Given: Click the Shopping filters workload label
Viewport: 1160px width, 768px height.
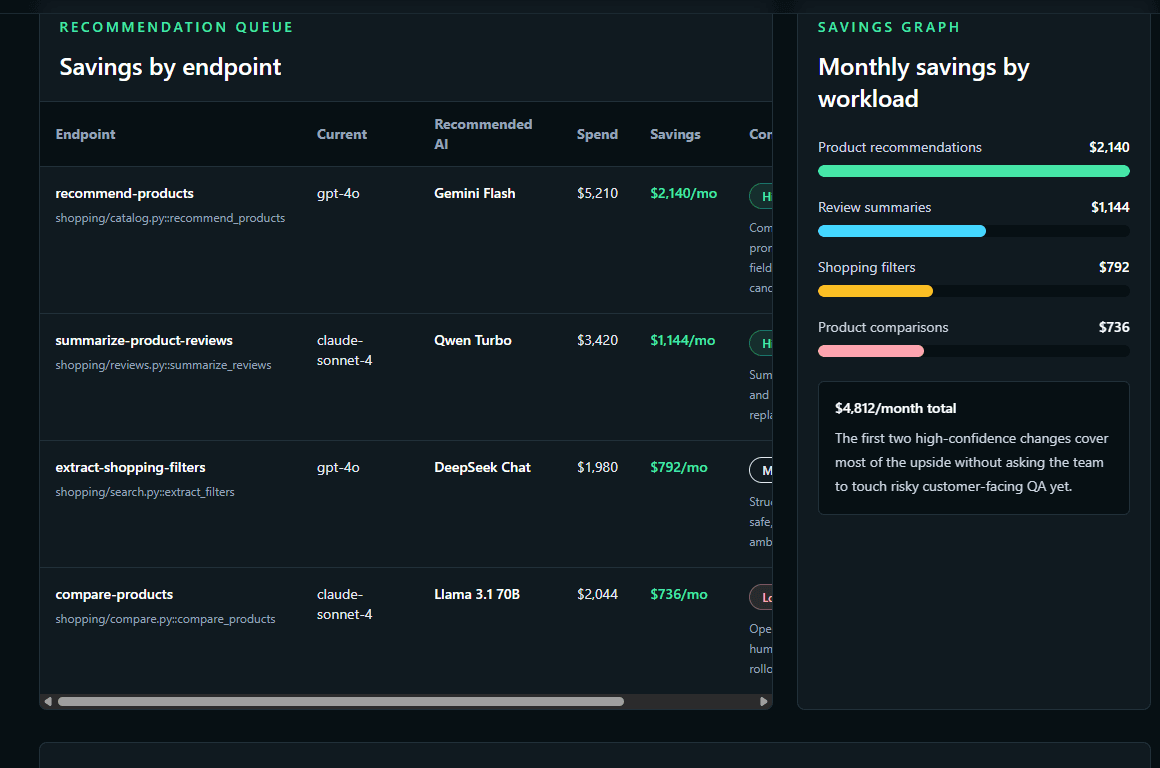Looking at the screenshot, I should click(866, 267).
